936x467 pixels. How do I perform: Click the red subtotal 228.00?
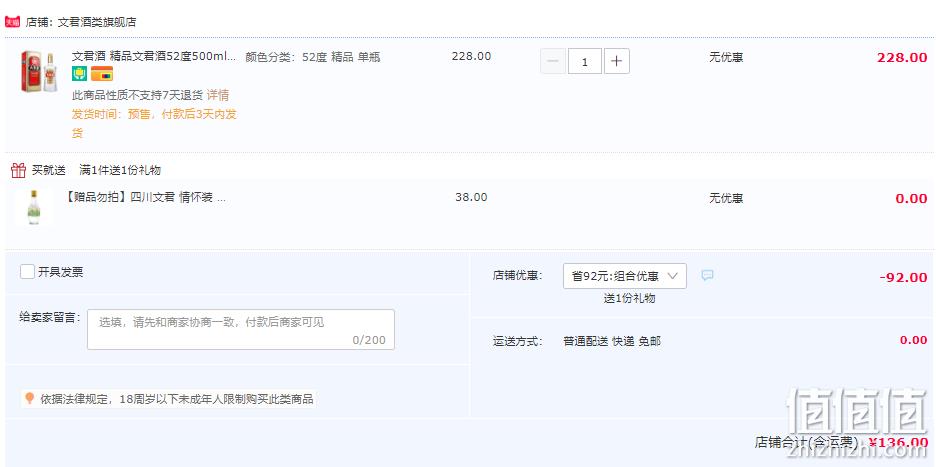pyautogui.click(x=902, y=58)
